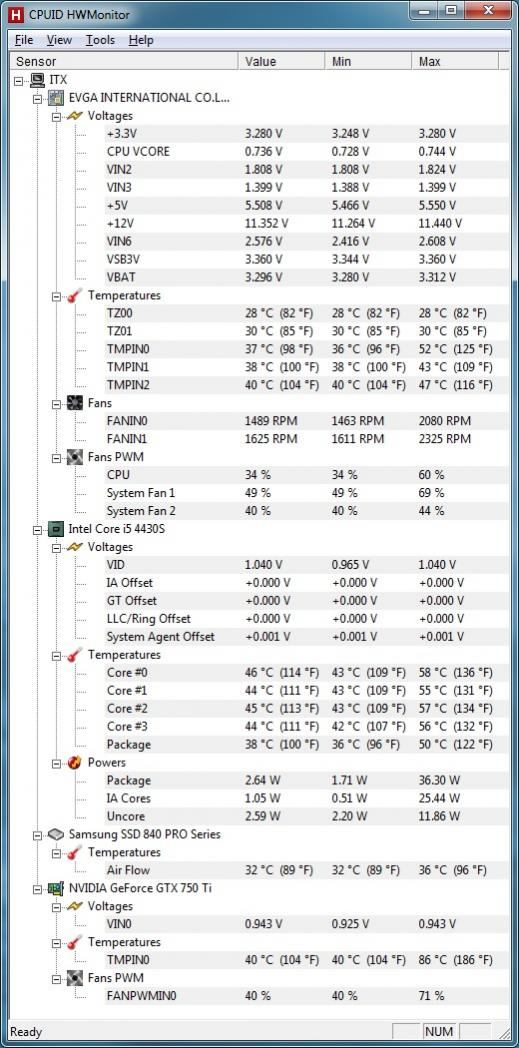Collapse the Samsung SSD 840 PRO Series node
The height and width of the screenshot is (1048, 519).
(37, 835)
